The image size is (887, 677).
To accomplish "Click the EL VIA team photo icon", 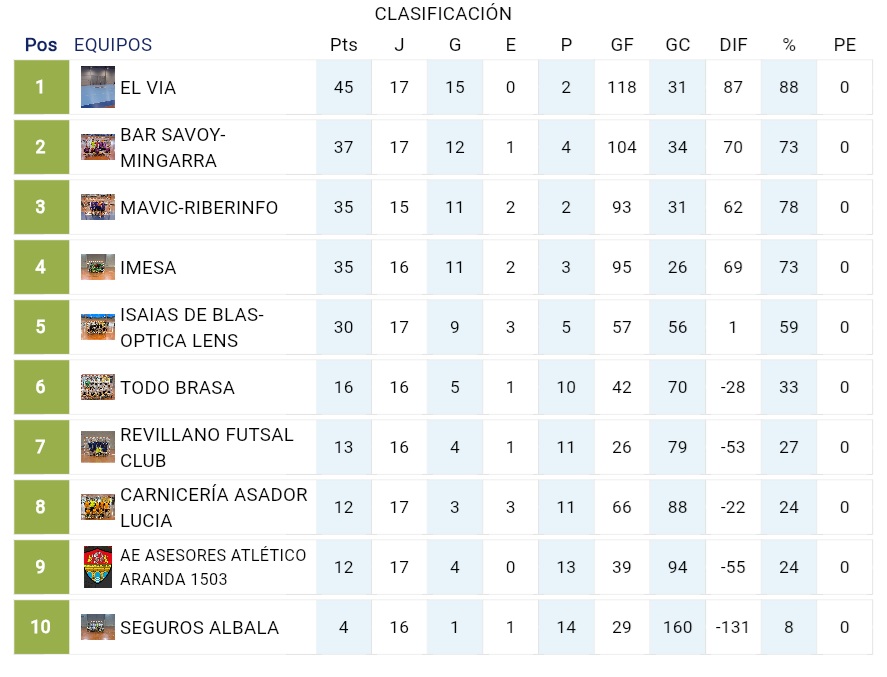I will (x=98, y=87).
